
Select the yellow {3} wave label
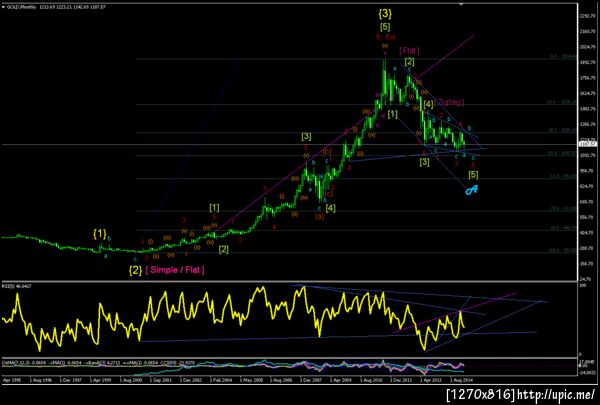coord(385,14)
